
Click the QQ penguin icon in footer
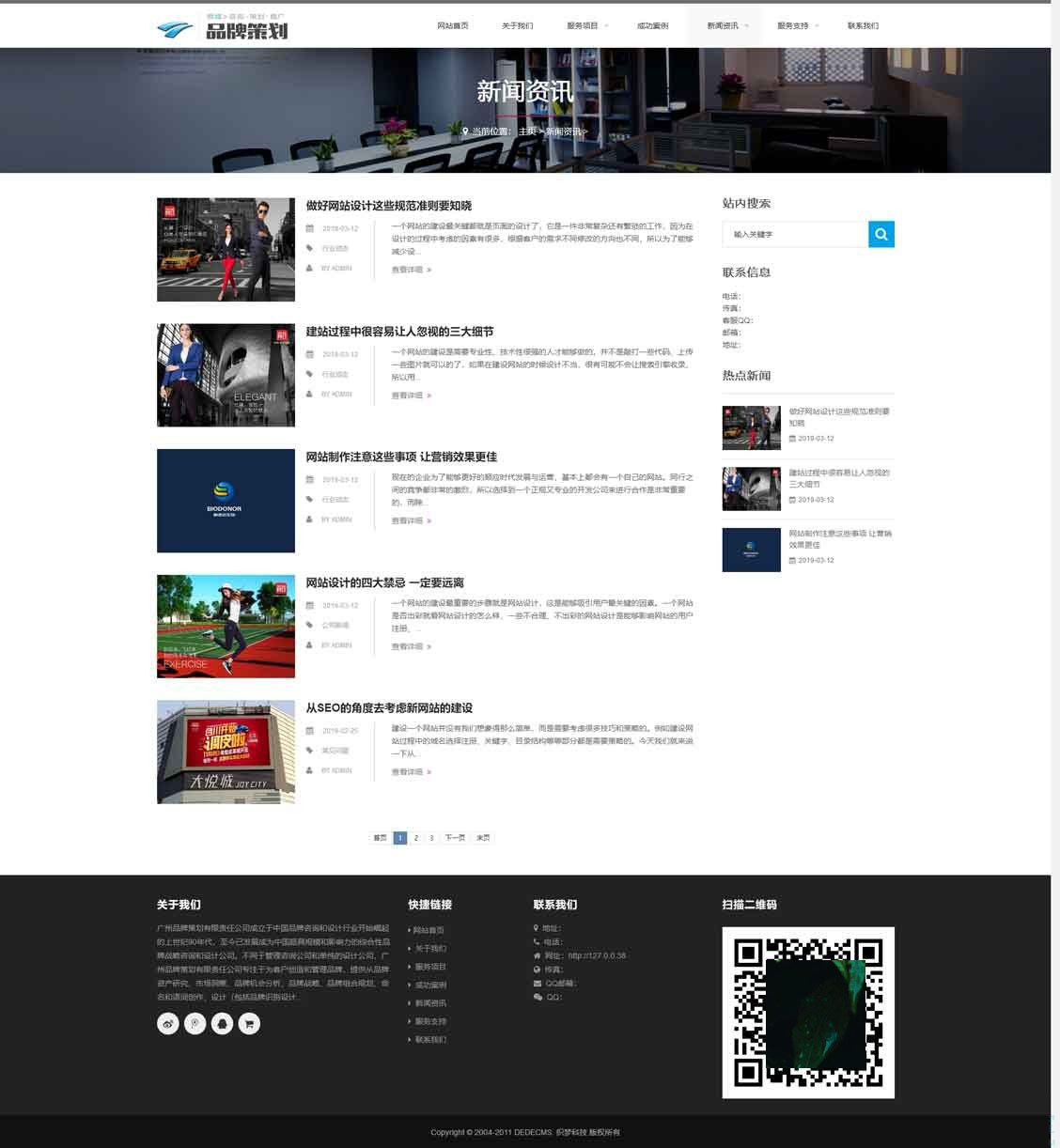point(222,1023)
